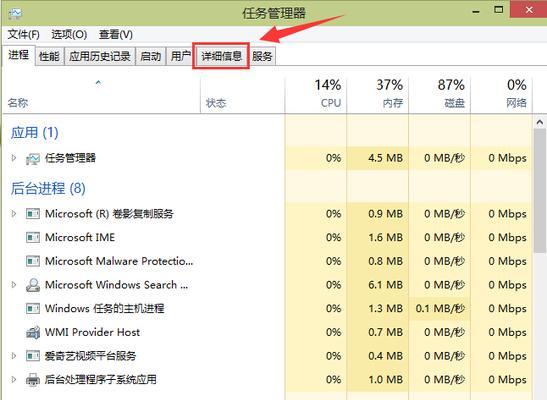Viewport: 547px width, 400px height.
Task: Click the Task Manager icon in title bar
Action: [15, 14]
